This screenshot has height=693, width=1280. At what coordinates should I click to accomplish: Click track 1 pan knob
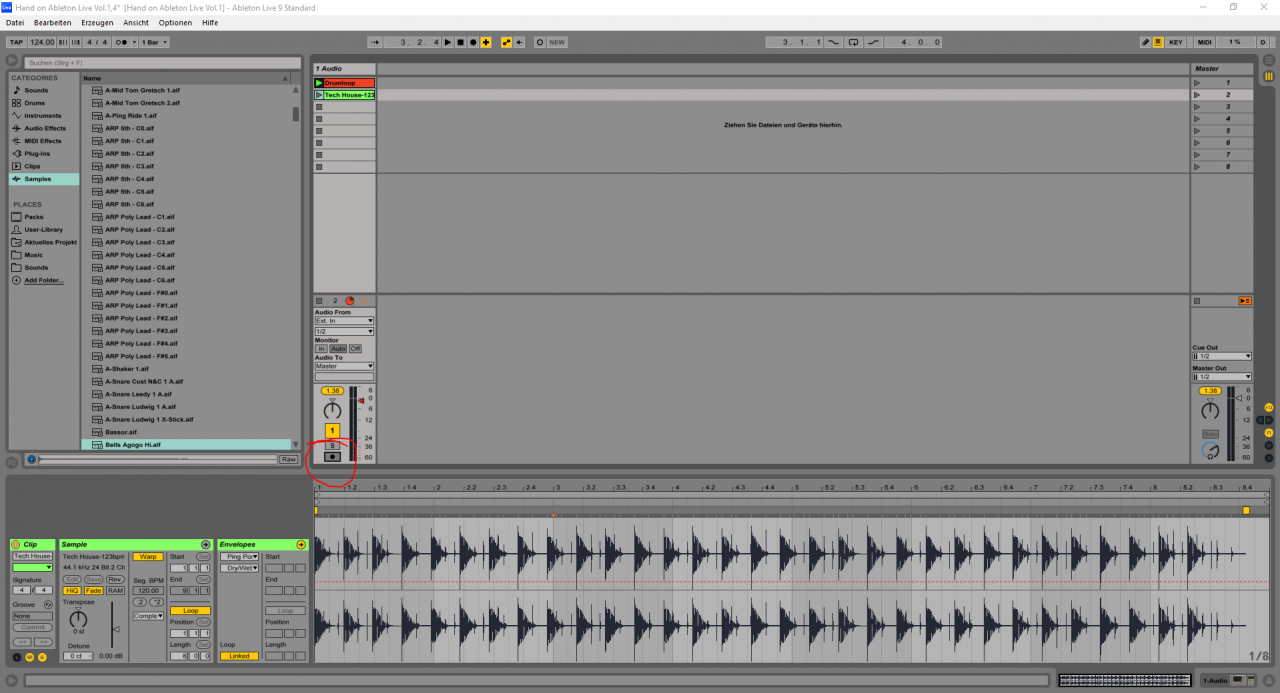point(332,410)
